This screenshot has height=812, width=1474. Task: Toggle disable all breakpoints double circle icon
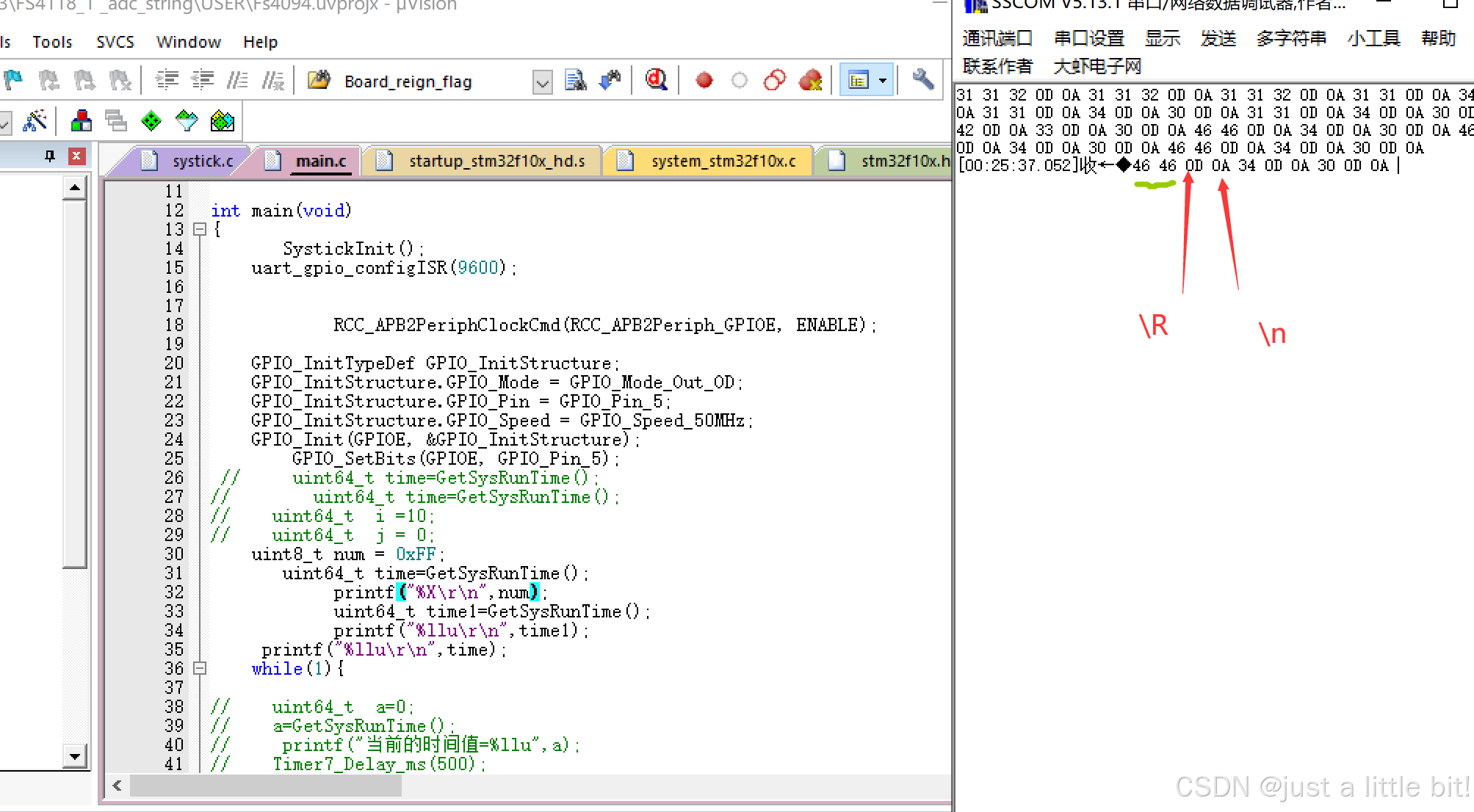tap(774, 80)
